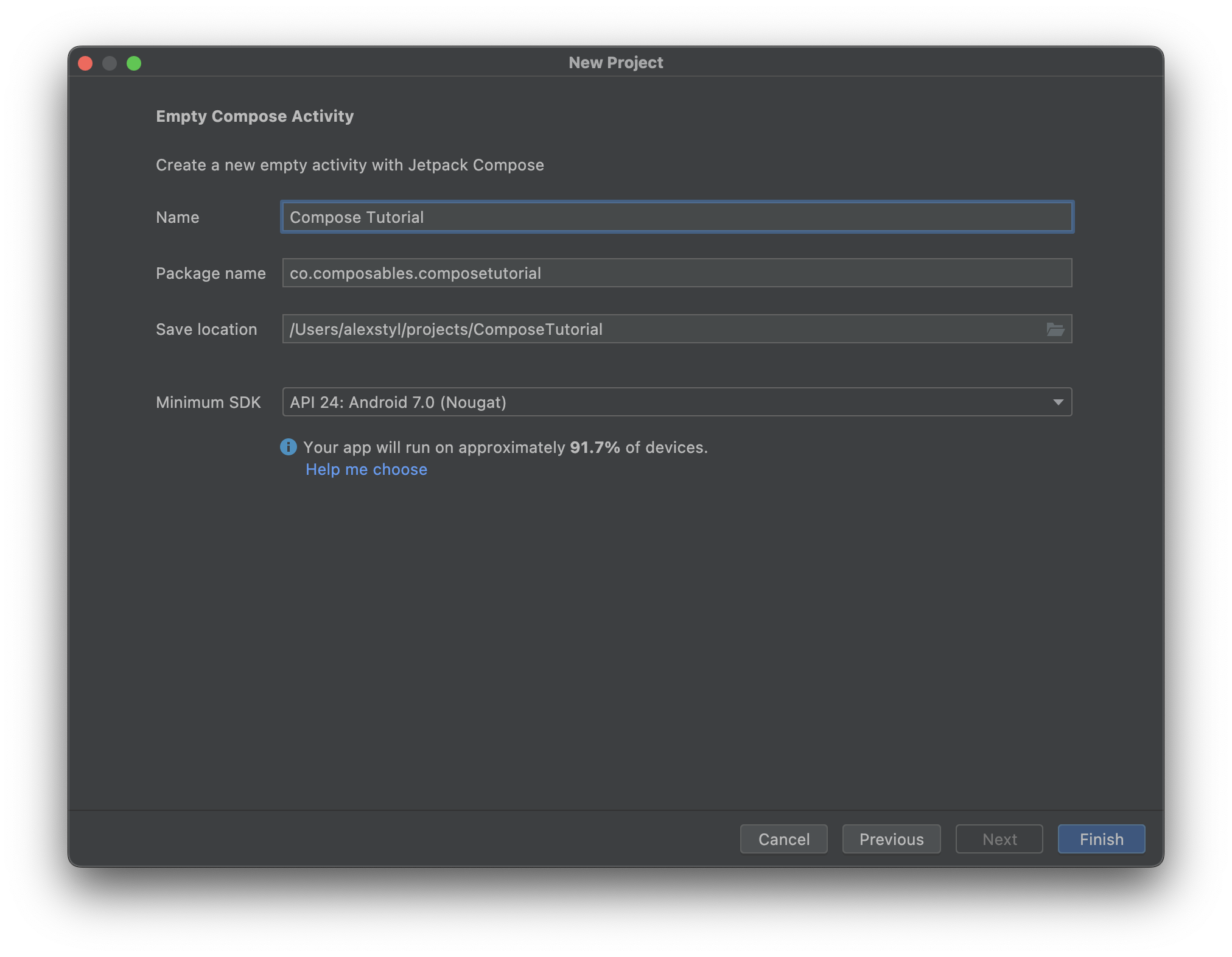Screen dimensions: 1232x957
Task: Click the Finish button
Action: pyautogui.click(x=1101, y=839)
